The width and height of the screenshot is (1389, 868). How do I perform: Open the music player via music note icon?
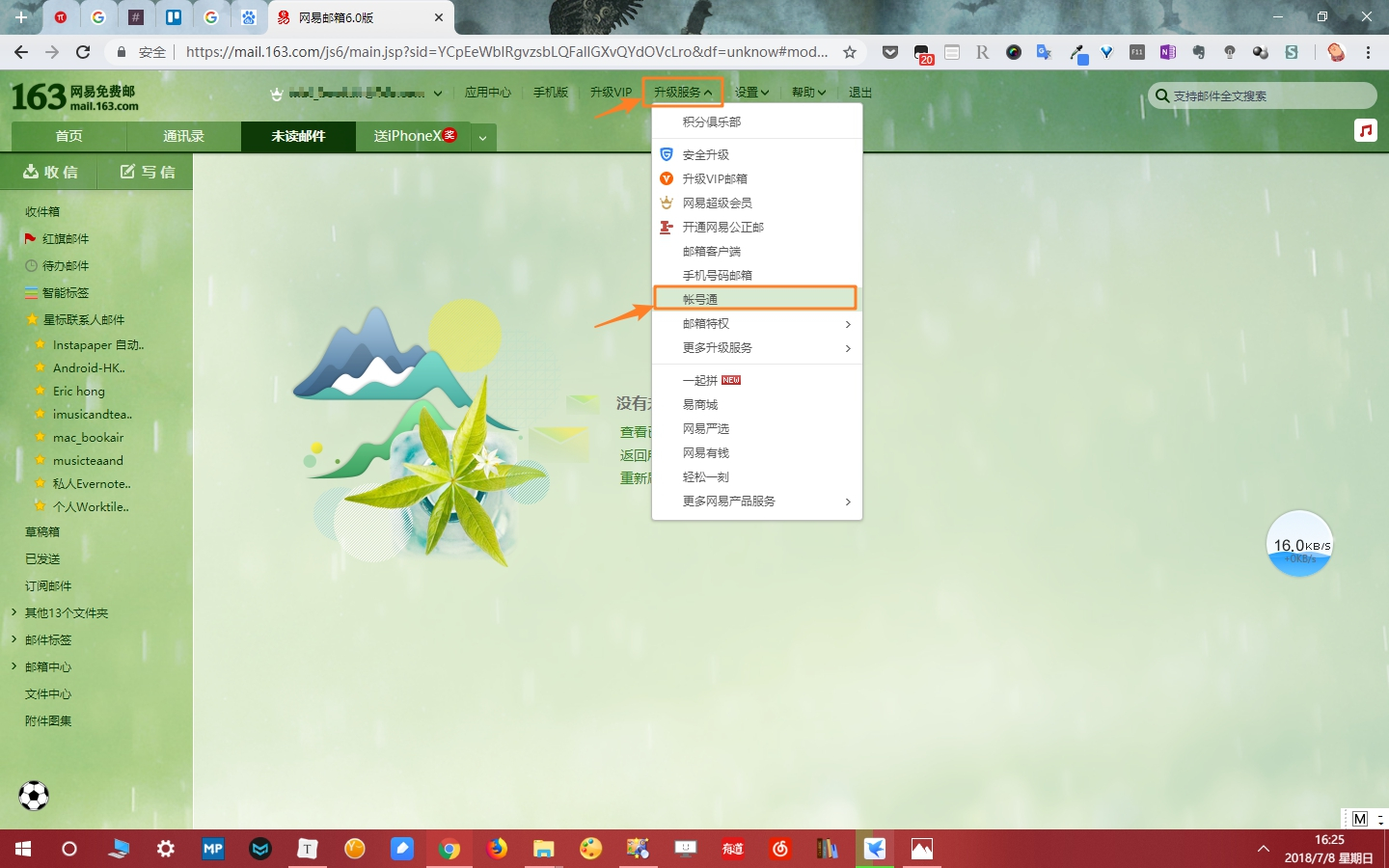click(x=1366, y=128)
